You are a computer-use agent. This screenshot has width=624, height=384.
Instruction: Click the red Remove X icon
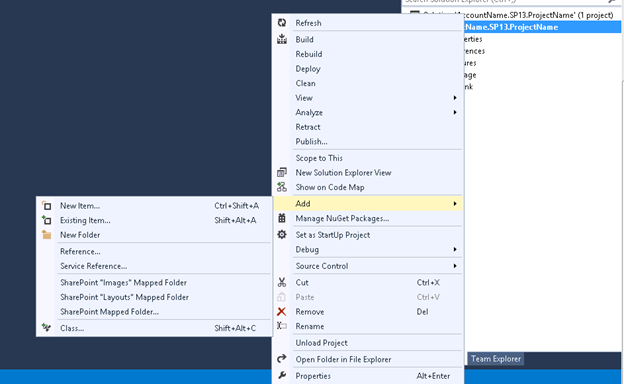(281, 312)
